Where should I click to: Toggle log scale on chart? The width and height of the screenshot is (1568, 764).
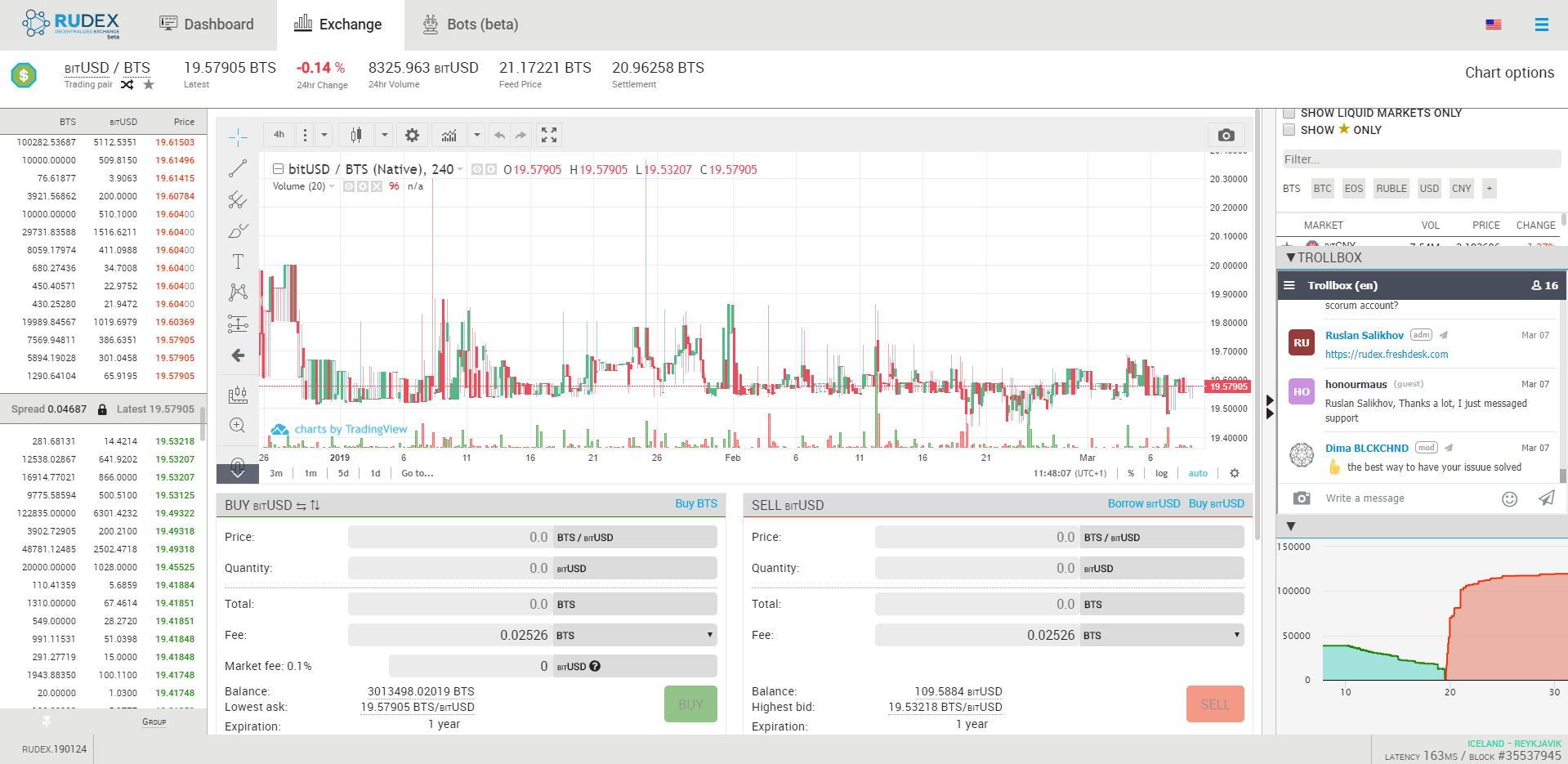pos(1161,473)
